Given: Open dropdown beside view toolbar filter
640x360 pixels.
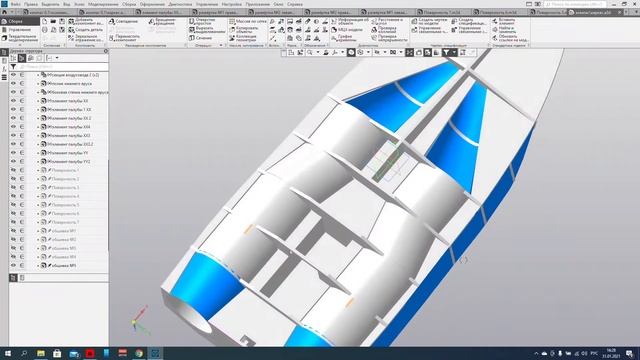Looking at the screenshot, I should [454, 53].
